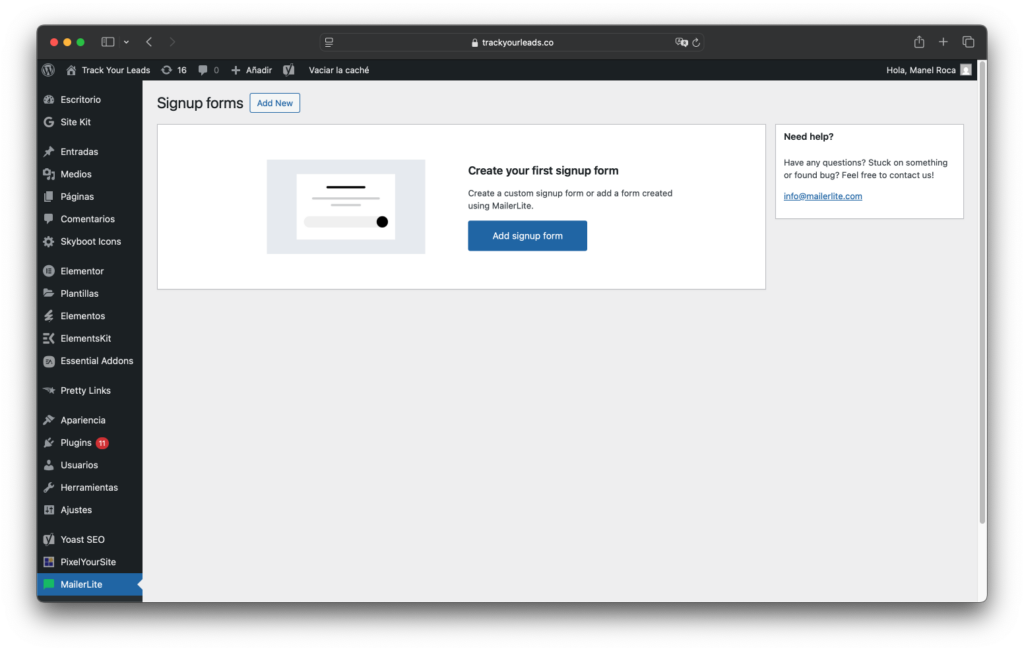Screen dimensions: 1024x651
Task: Click the Entradas pin icon
Action: (x=49, y=151)
